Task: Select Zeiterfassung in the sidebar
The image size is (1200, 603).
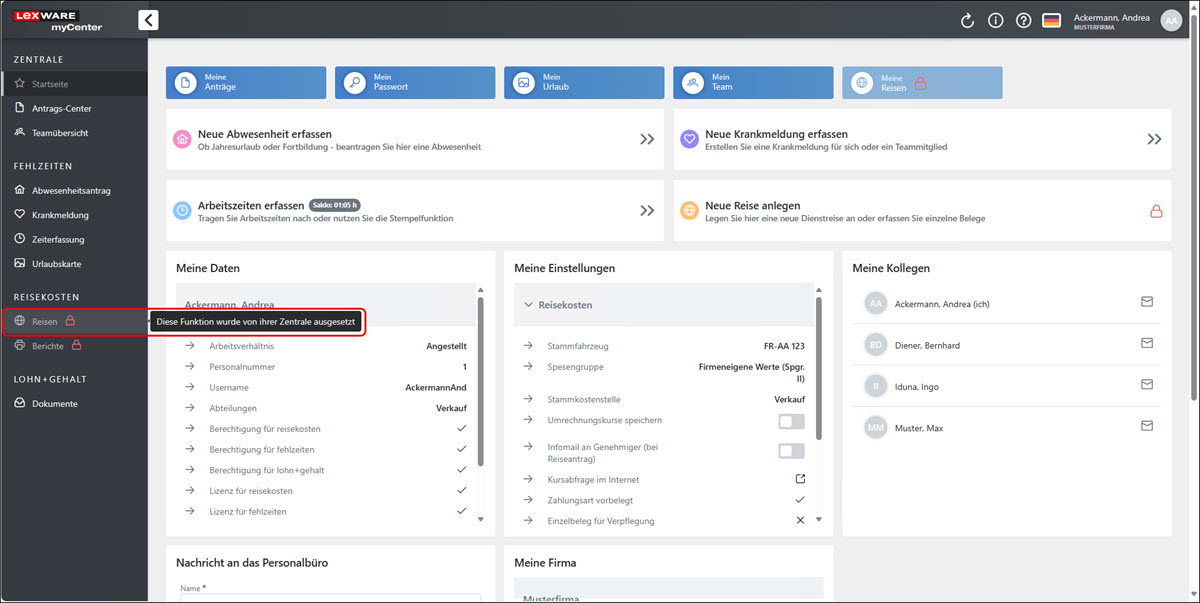Action: click(x=58, y=239)
